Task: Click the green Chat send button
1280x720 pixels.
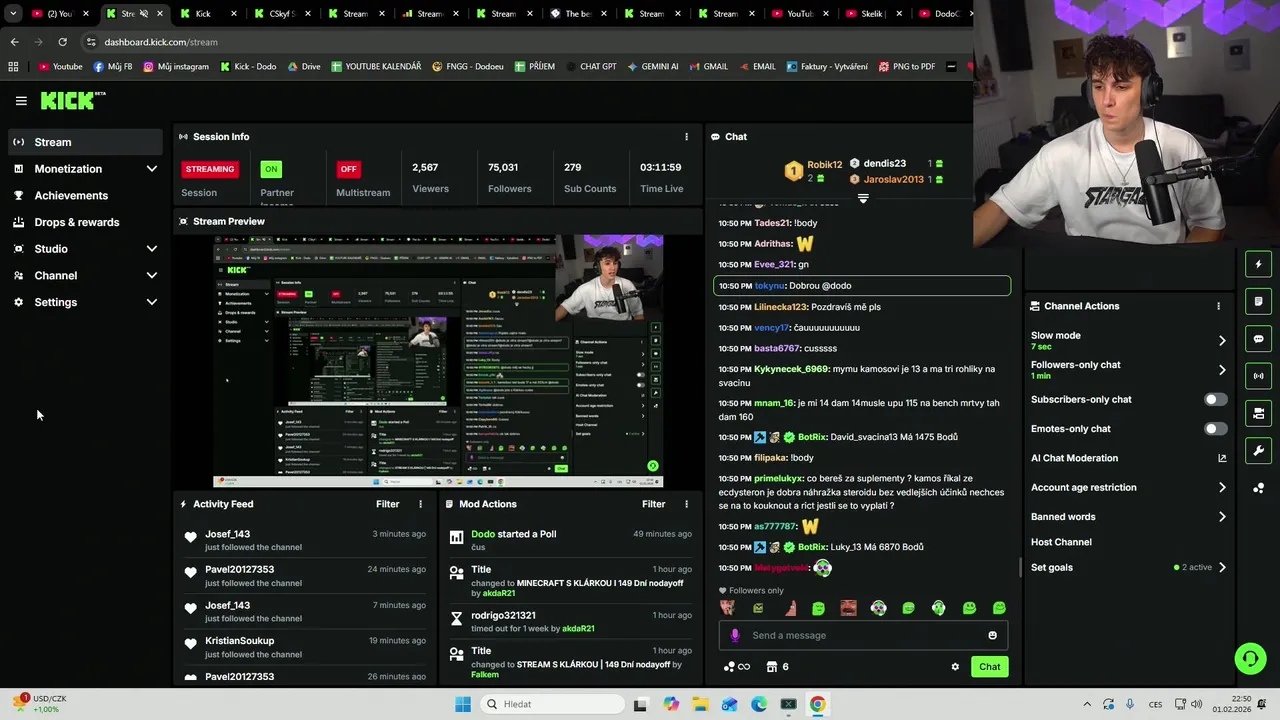Action: pyautogui.click(x=989, y=667)
